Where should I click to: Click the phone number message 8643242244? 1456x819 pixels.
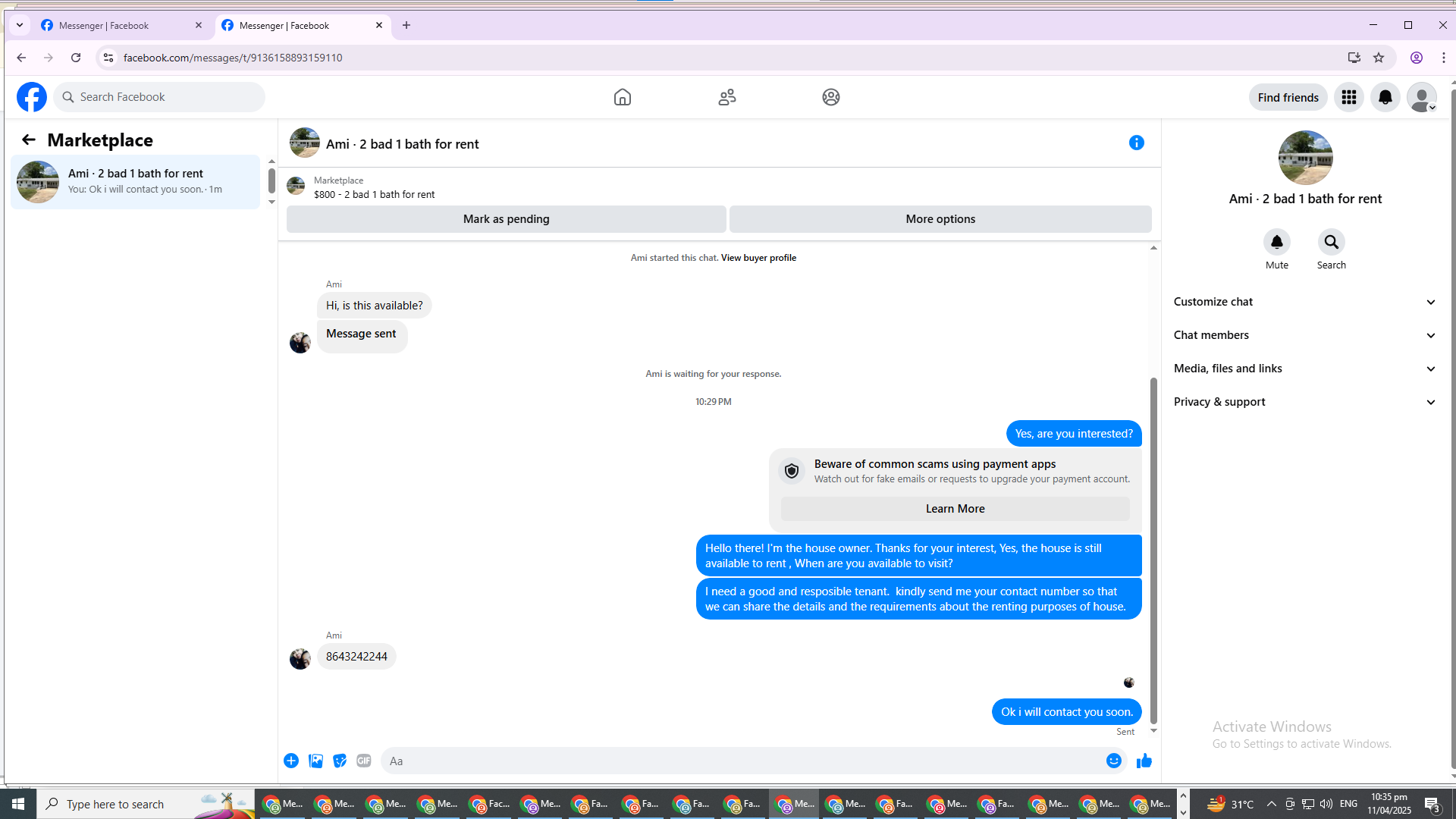point(356,657)
